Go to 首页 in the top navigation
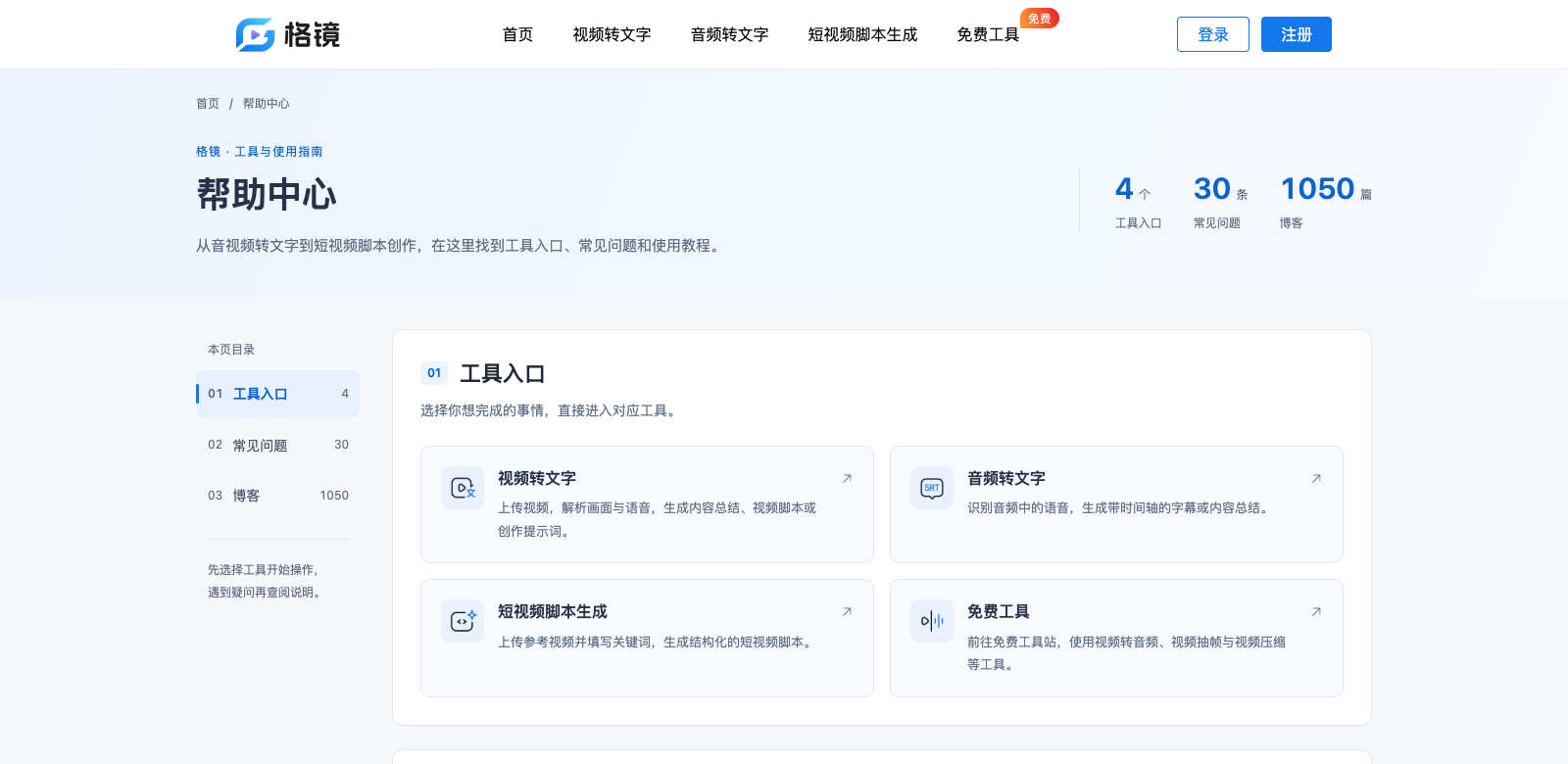 [517, 34]
